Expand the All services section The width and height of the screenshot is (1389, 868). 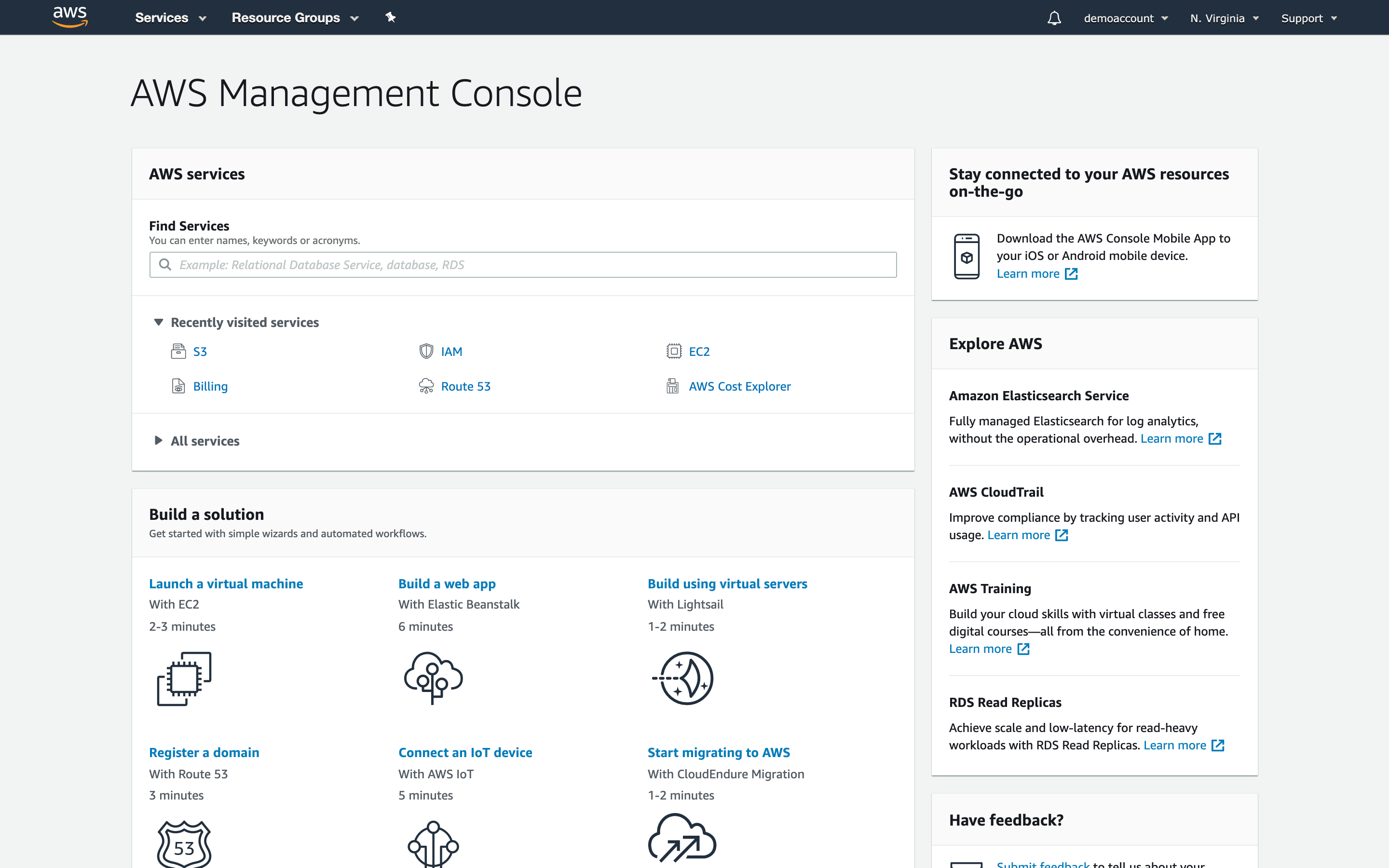click(x=196, y=441)
